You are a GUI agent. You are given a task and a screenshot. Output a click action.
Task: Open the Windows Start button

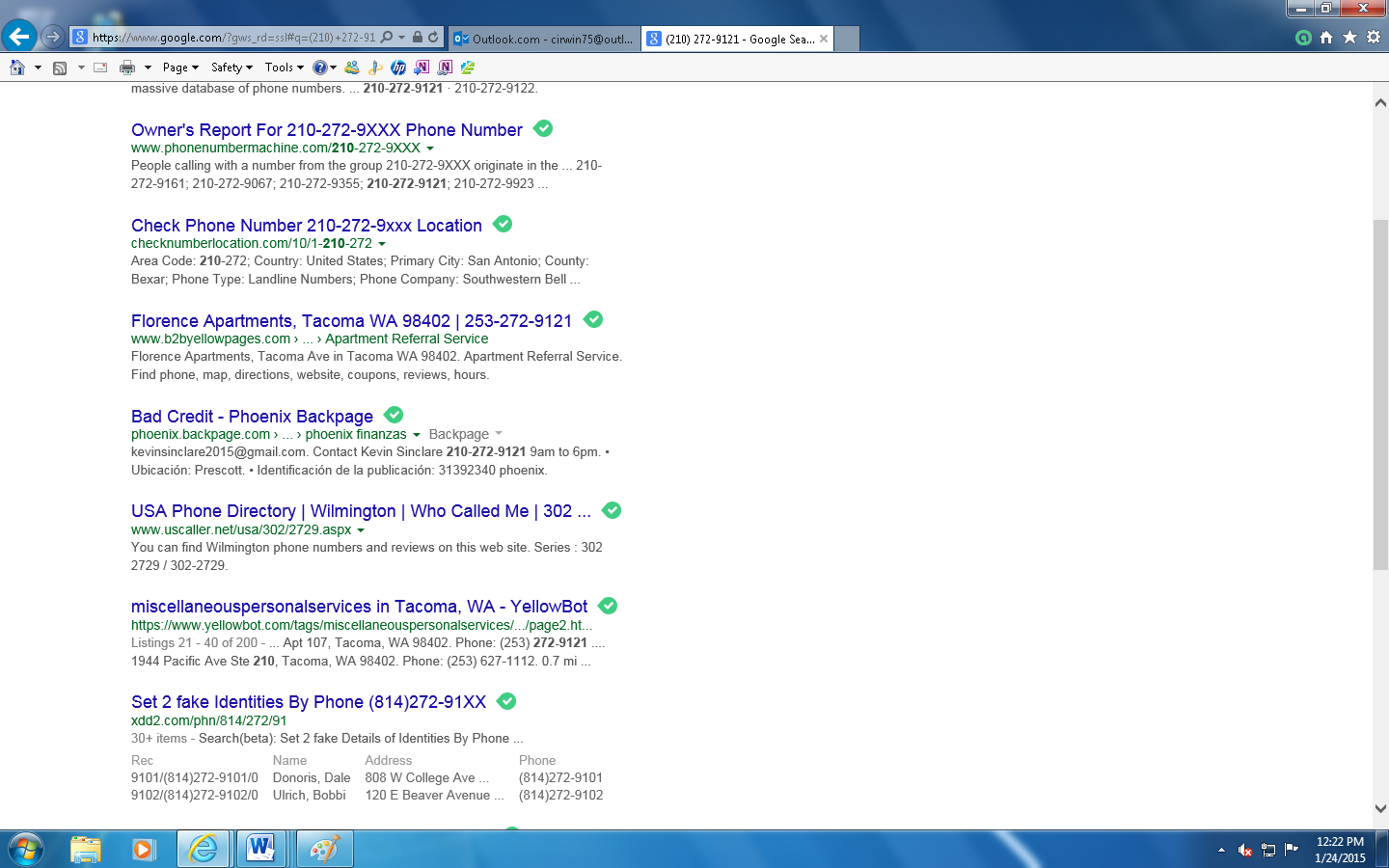[26, 850]
